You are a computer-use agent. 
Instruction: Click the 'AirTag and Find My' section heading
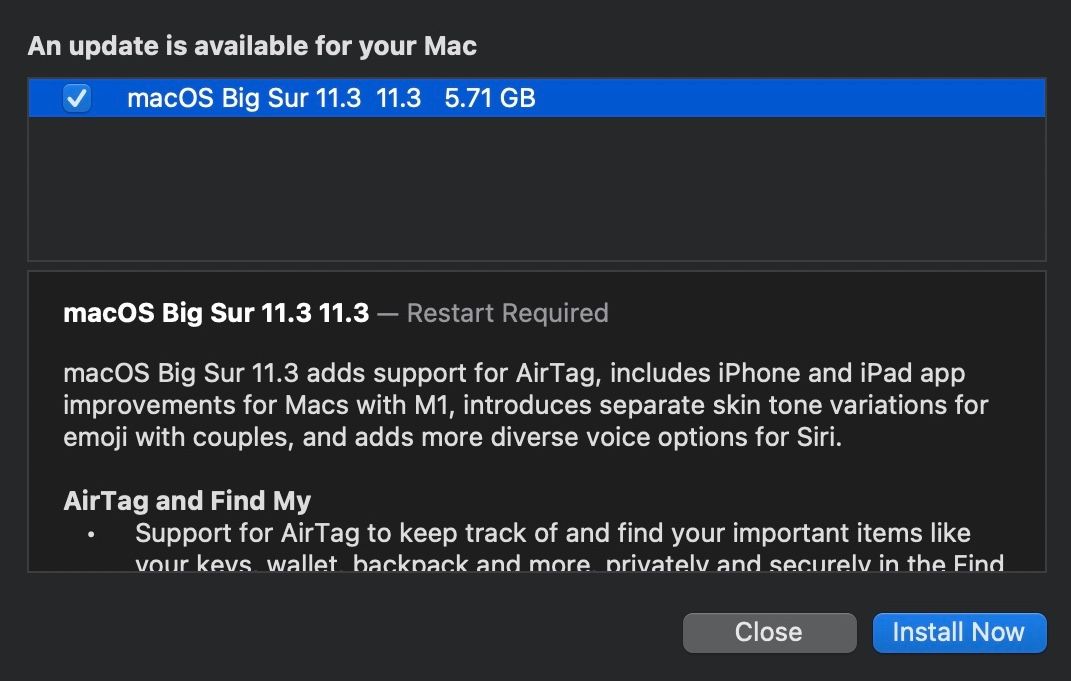pos(188,500)
